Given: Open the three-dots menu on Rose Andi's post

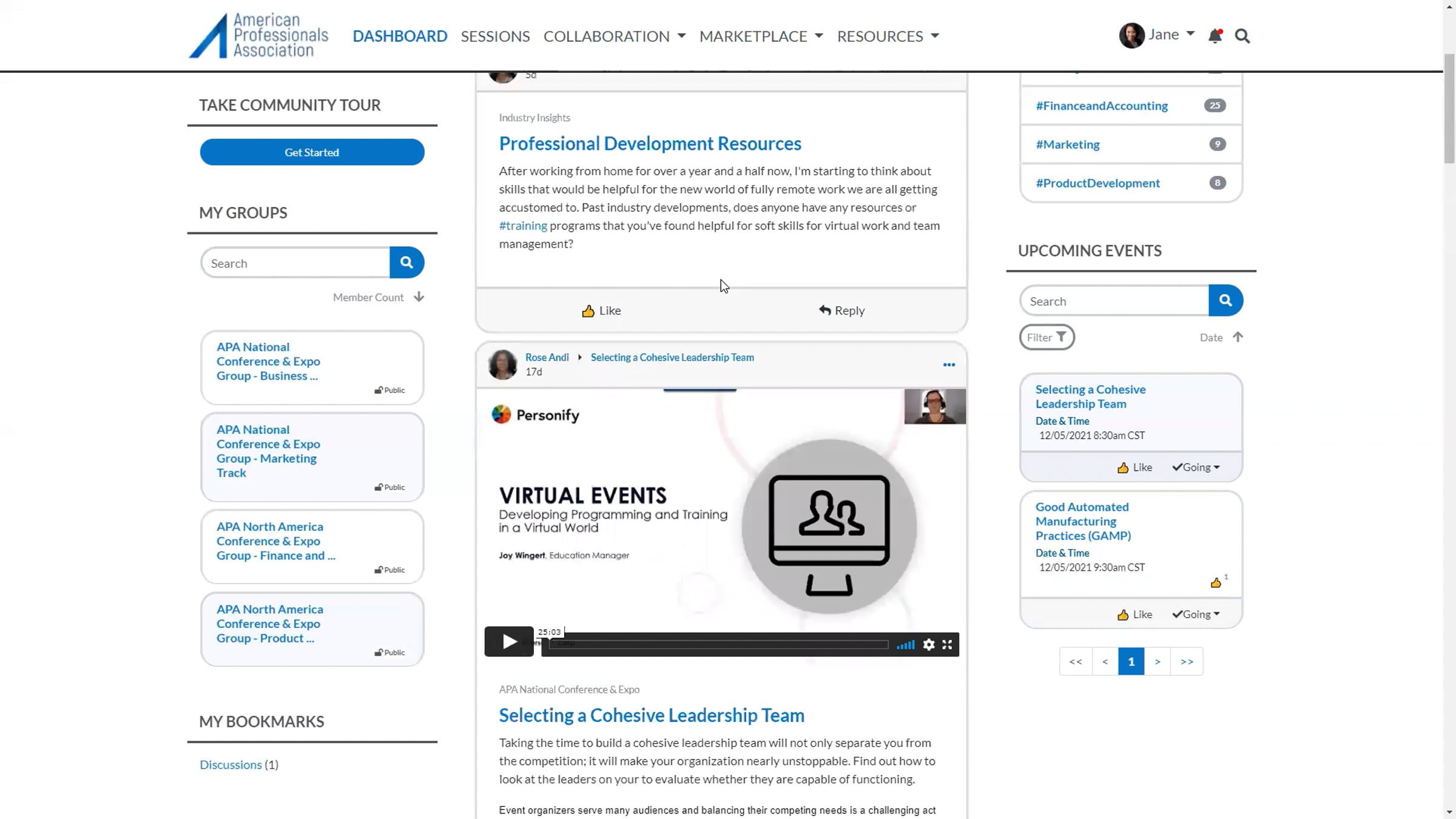Looking at the screenshot, I should pyautogui.click(x=949, y=365).
